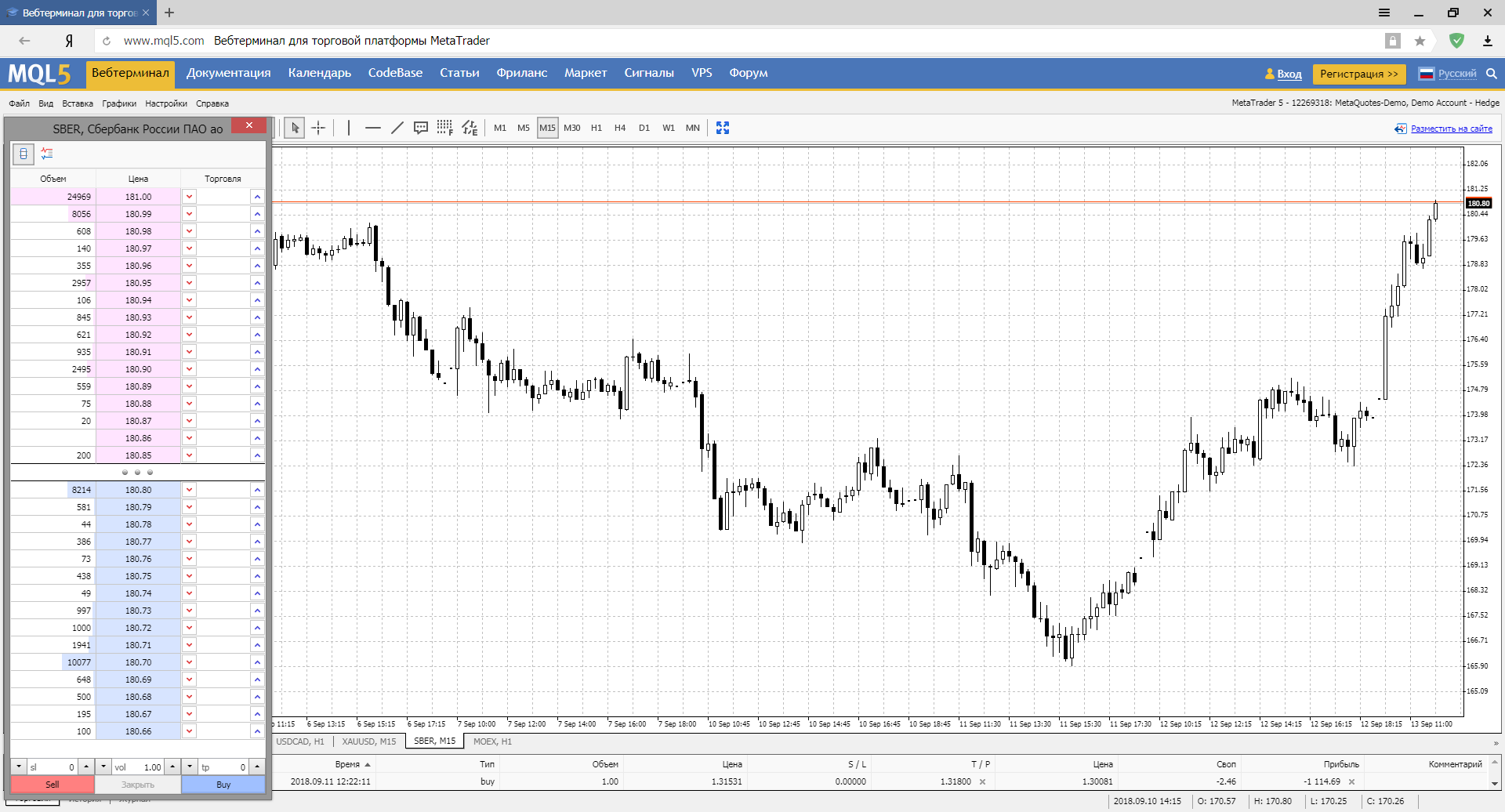Open Документация in MQL5 navigation
Screen dimensions: 1505x812
coord(229,73)
